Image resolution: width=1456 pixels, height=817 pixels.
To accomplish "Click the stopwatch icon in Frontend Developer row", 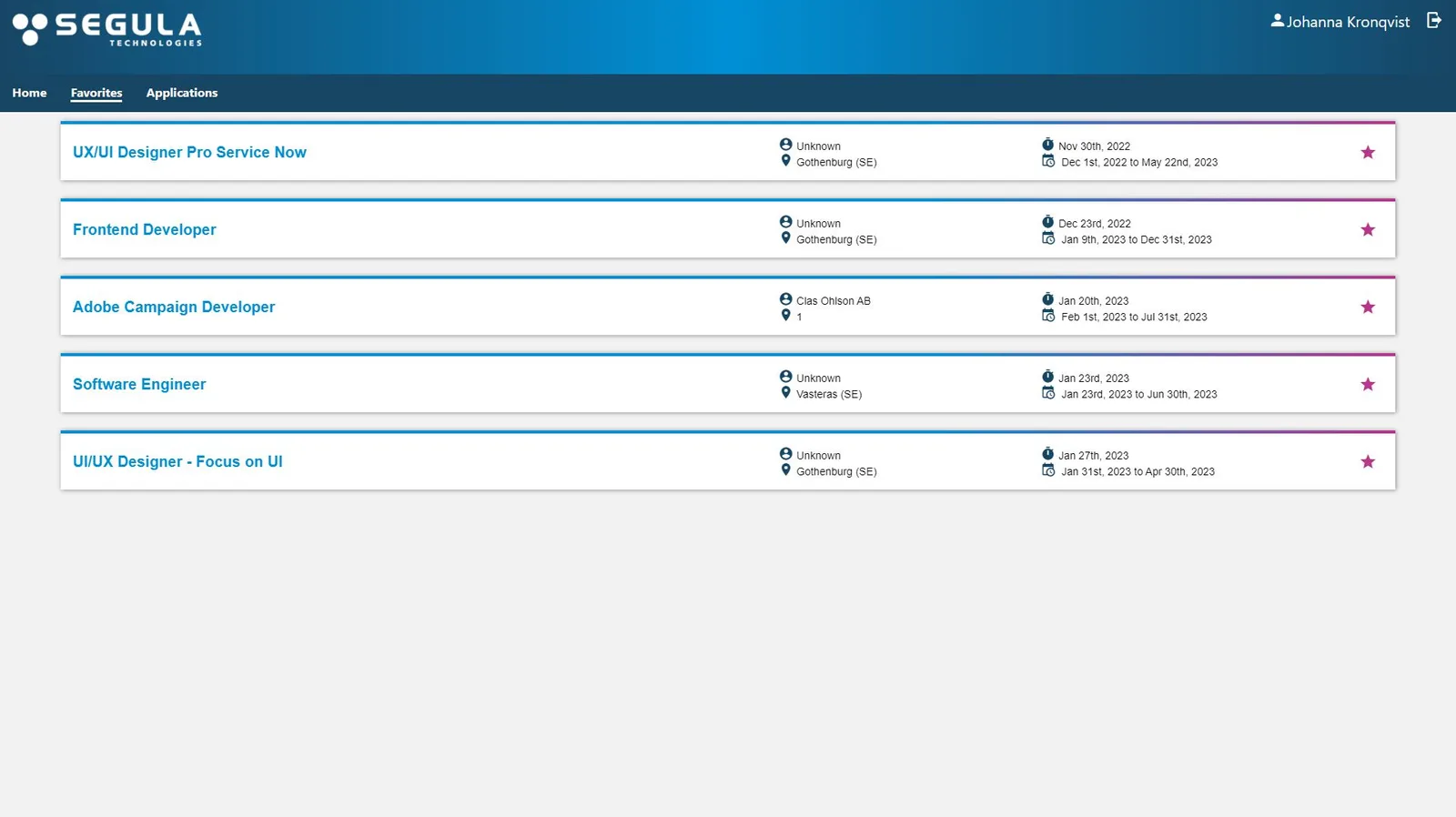I will click(1047, 222).
